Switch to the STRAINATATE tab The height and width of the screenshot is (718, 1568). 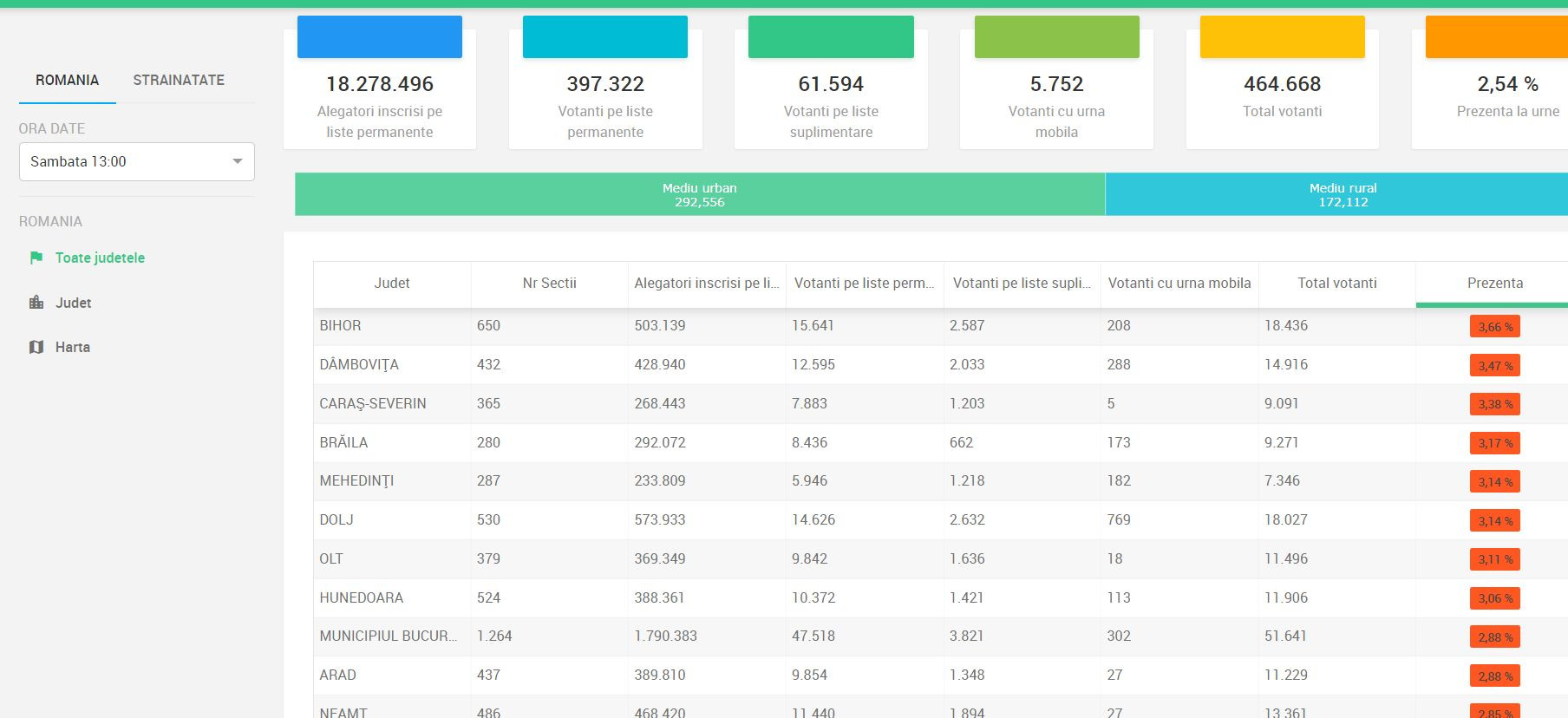pyautogui.click(x=179, y=80)
